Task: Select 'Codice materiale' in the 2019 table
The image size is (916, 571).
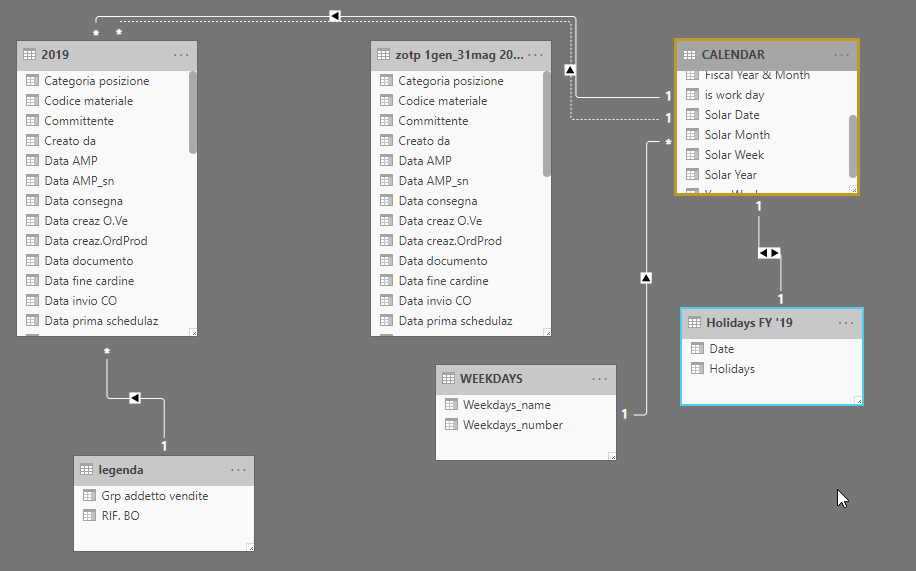Action: coord(89,101)
